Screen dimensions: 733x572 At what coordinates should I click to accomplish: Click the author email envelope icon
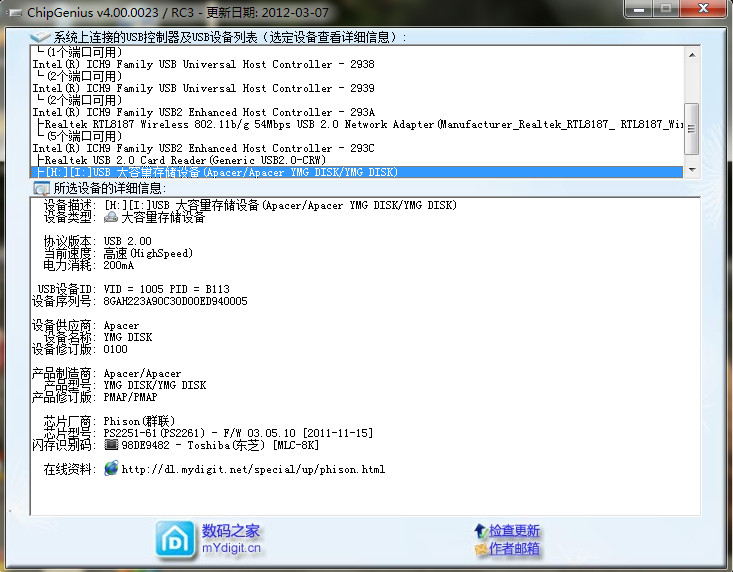[x=480, y=549]
